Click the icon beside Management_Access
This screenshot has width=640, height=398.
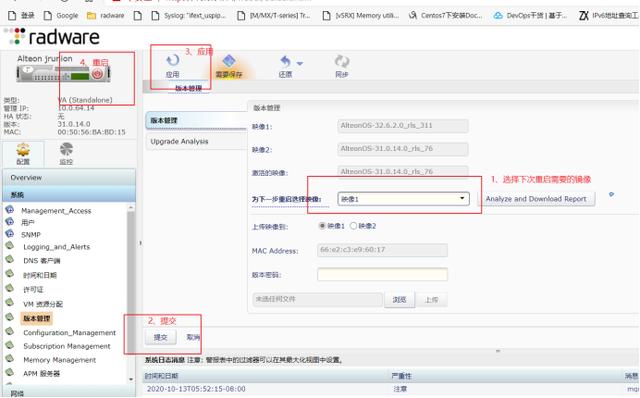point(9,210)
